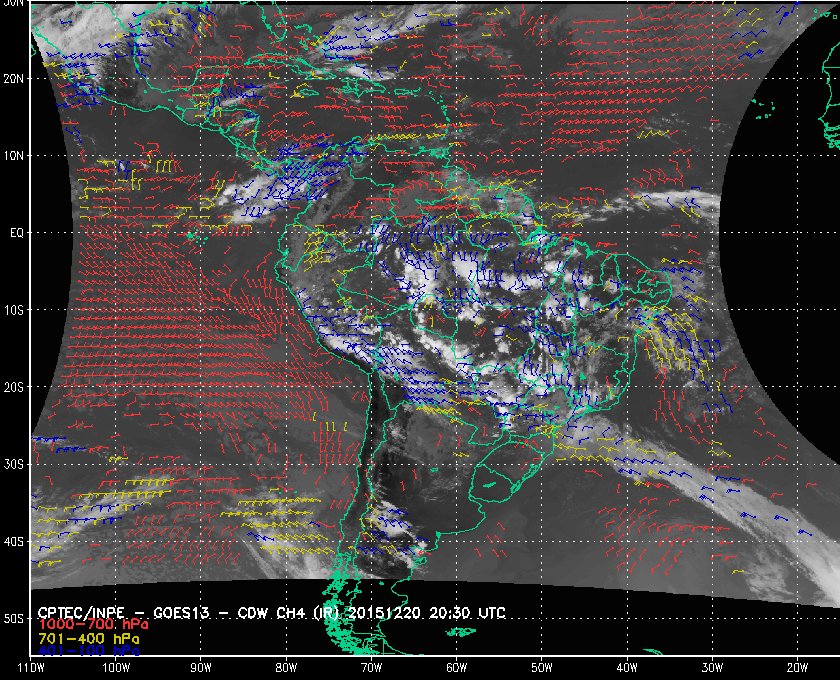Click the 20N latitude label
840x680 pixels.
(x=13, y=78)
